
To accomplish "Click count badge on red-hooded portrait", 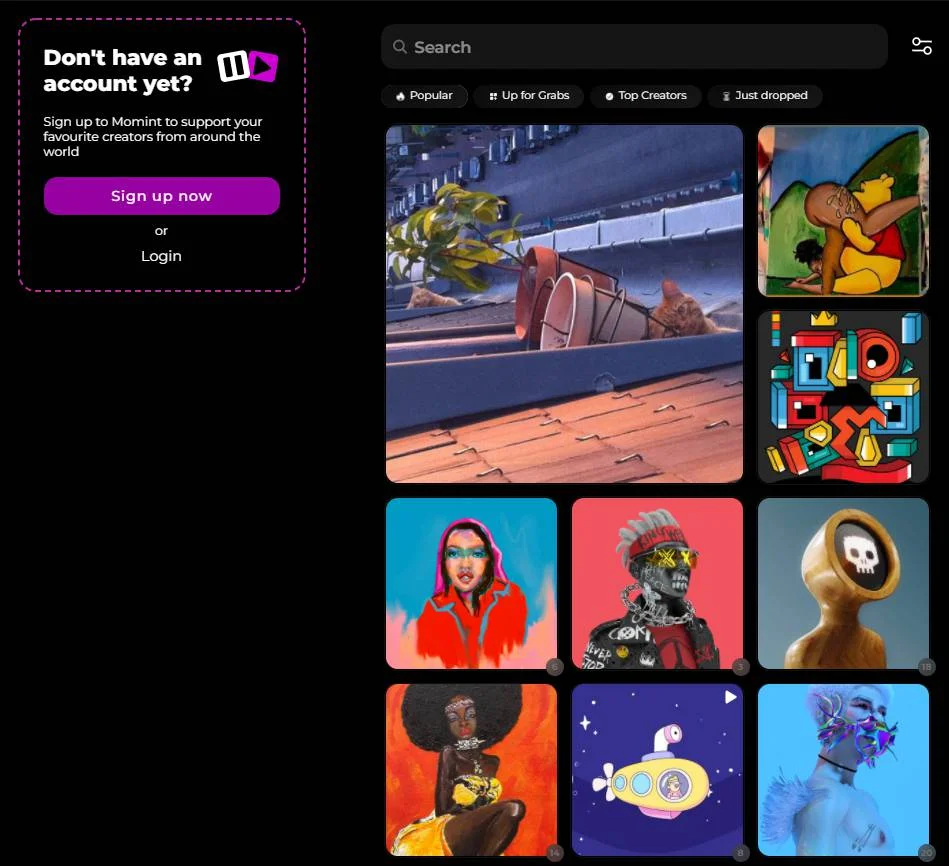I will [554, 667].
